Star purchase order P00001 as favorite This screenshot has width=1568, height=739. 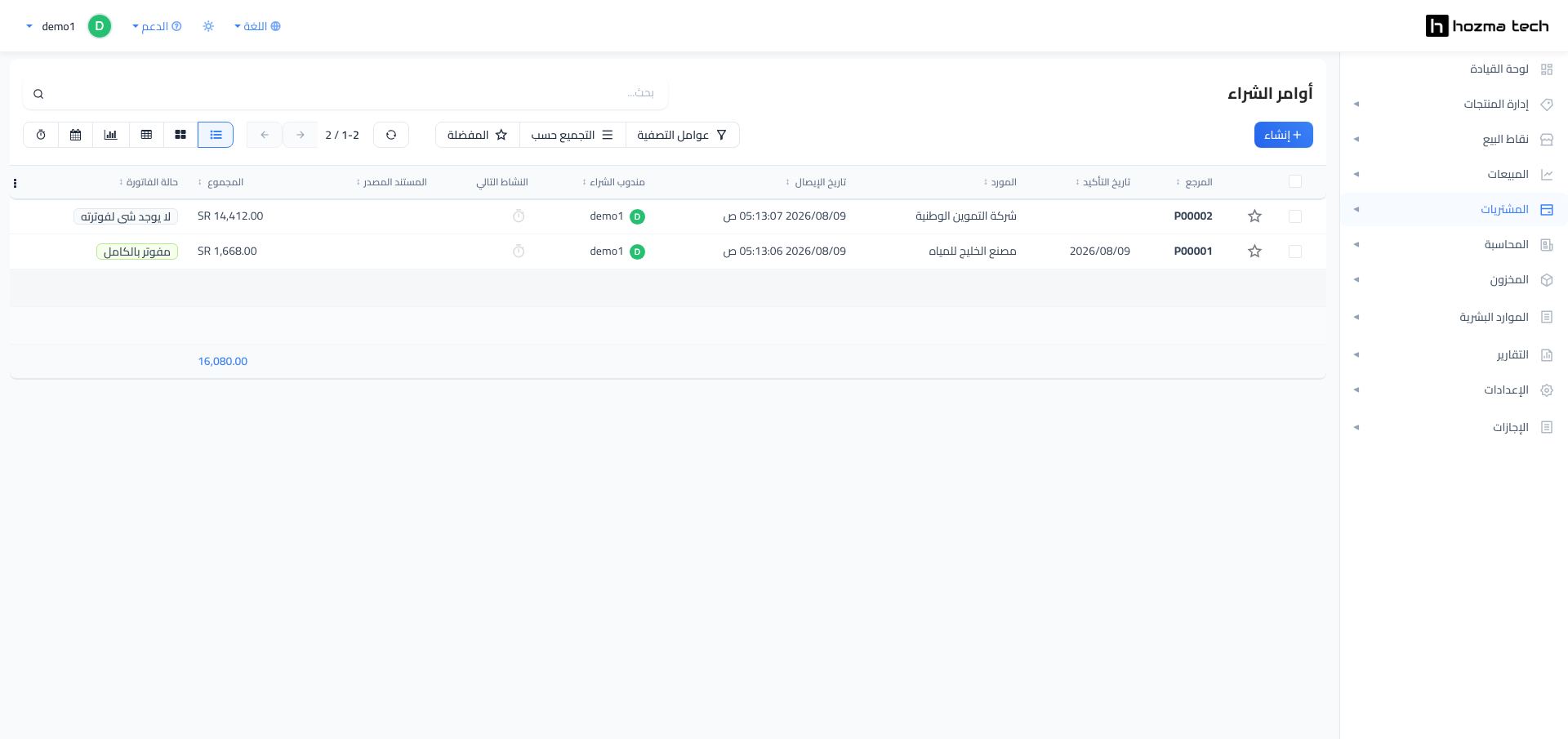[x=1255, y=252]
